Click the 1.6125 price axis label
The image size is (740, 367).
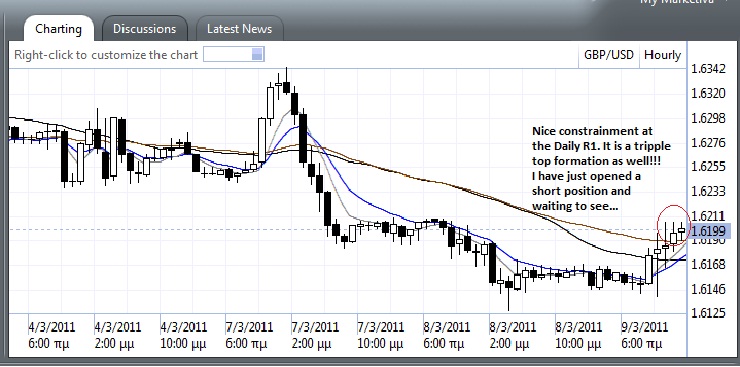708,313
